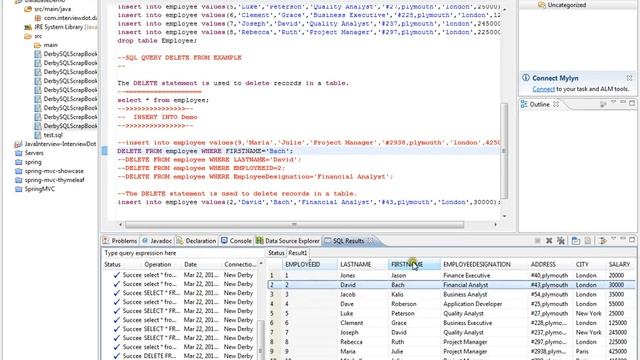Click the SALARY column header
The width and height of the screenshot is (640, 360).
619,264
